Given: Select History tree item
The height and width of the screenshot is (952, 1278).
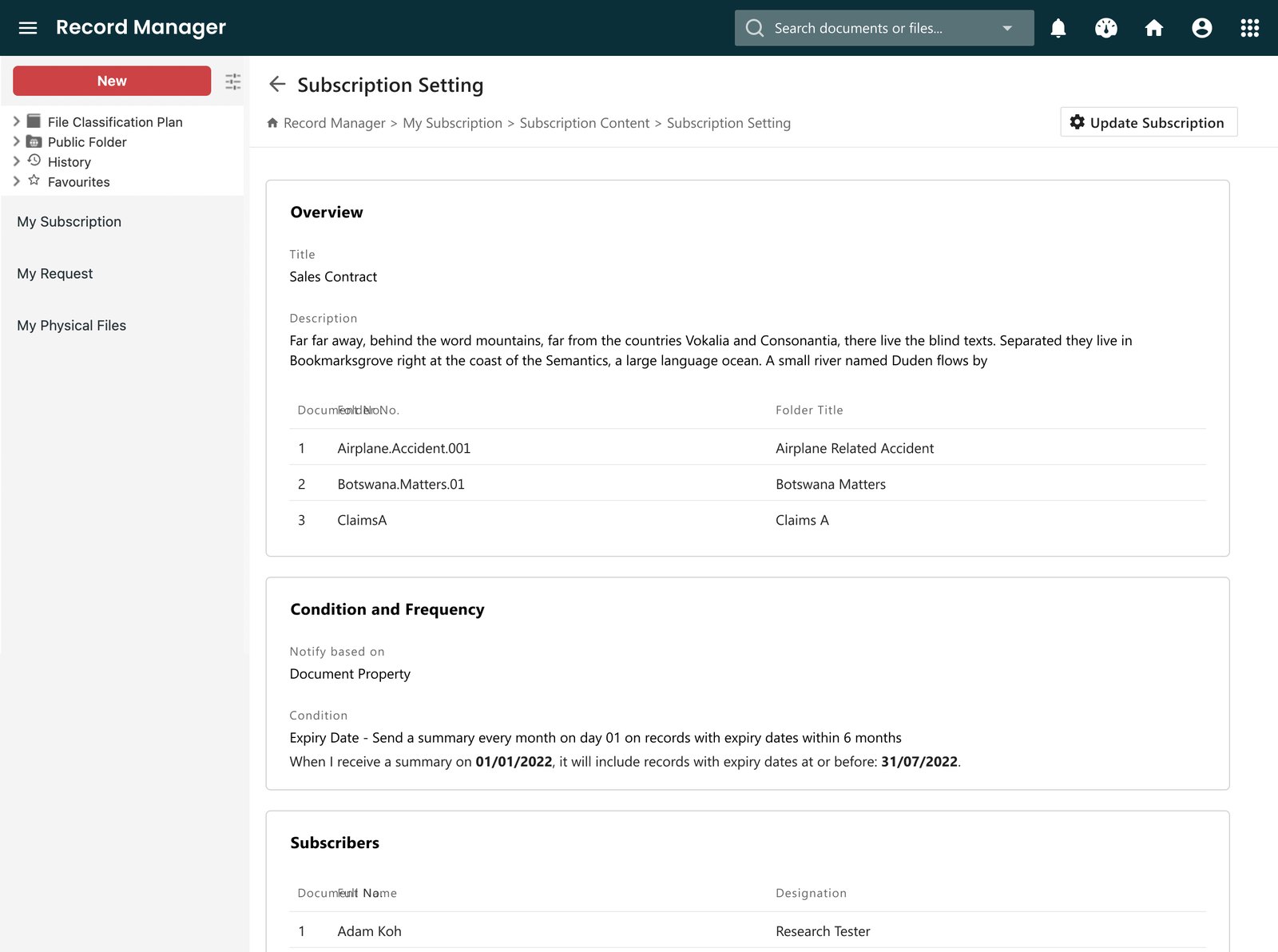Looking at the screenshot, I should click(x=69, y=162).
